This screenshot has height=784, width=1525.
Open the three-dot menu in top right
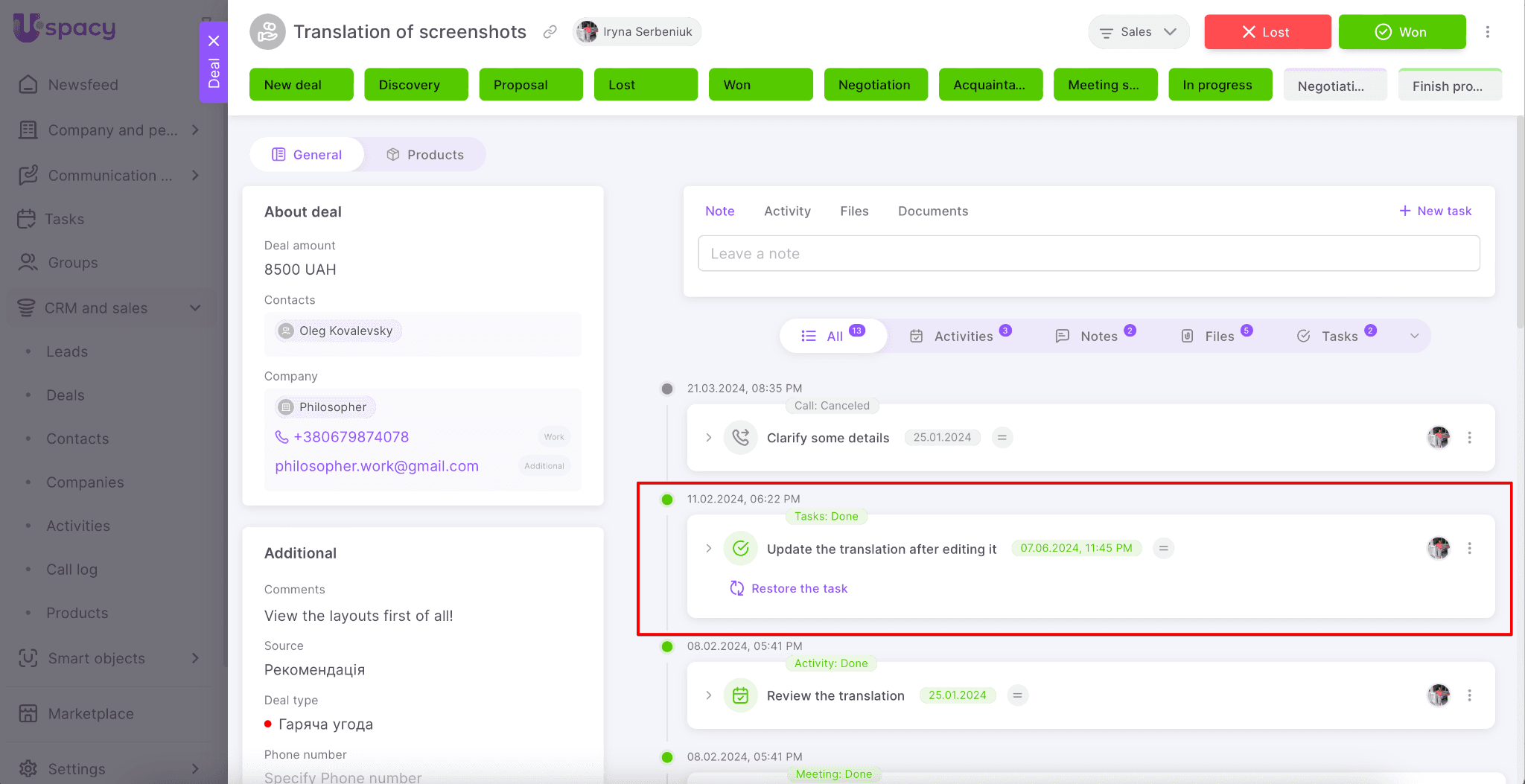1487,32
